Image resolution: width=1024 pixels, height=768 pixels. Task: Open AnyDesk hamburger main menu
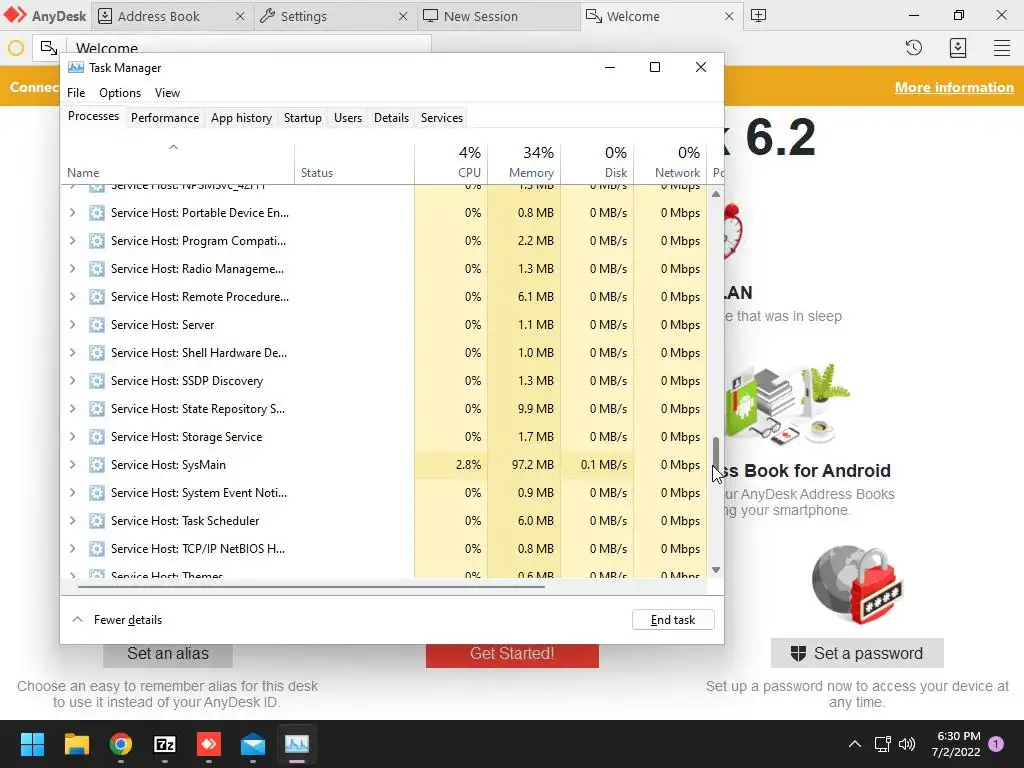[1002, 48]
